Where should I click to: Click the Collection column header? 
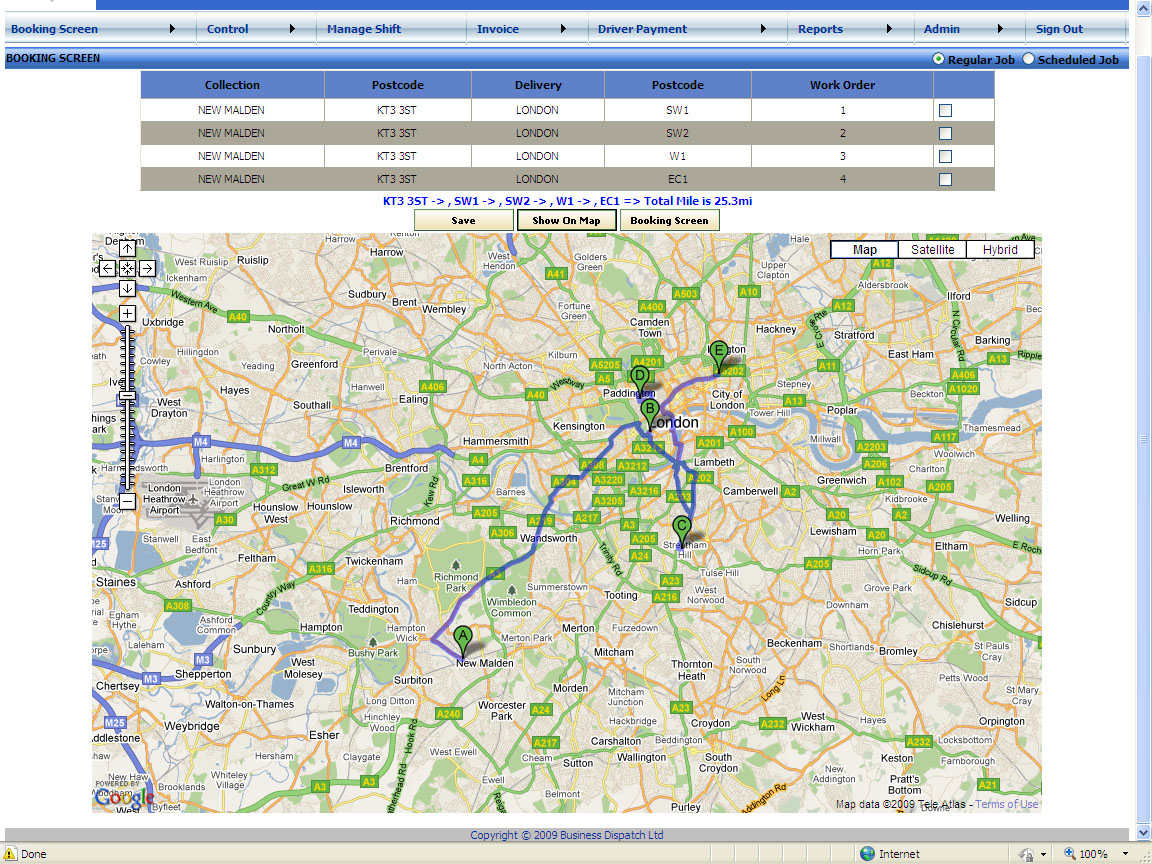coord(232,84)
